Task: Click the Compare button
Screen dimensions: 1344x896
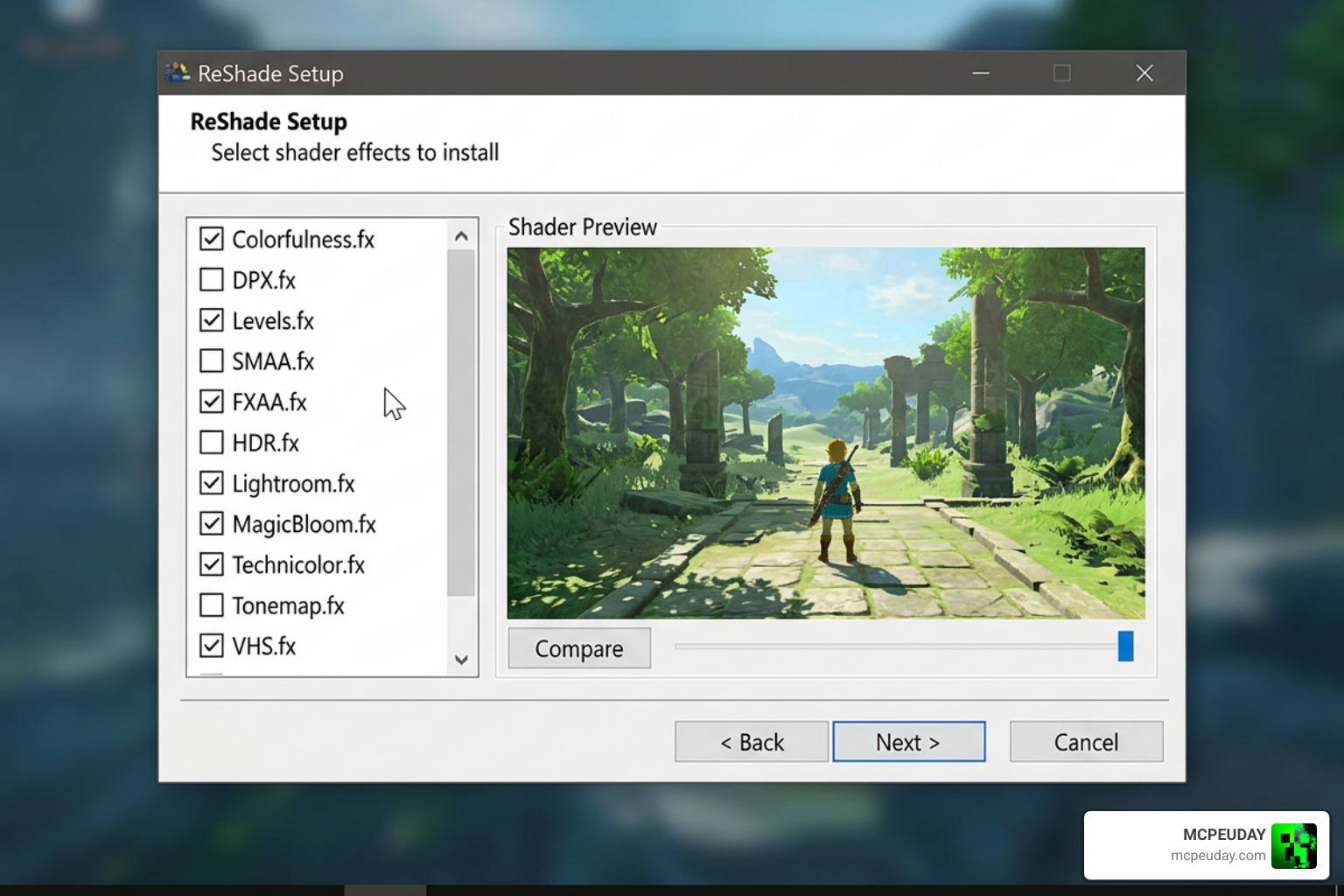Action: [579, 648]
